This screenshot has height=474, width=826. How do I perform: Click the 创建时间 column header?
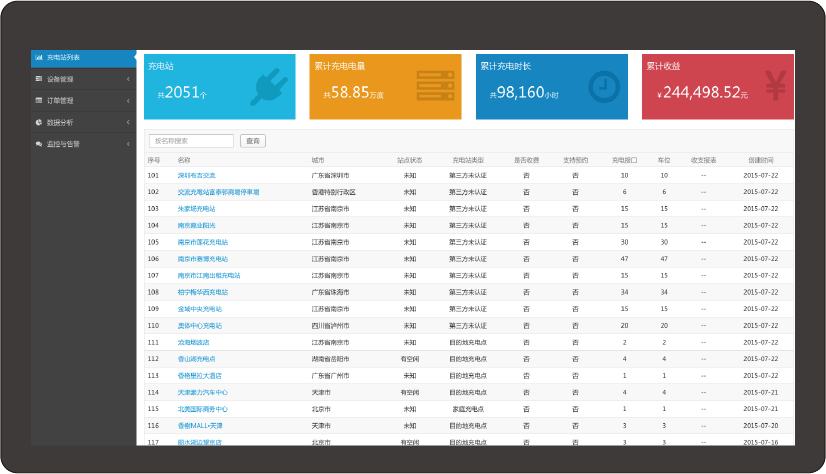(760, 160)
